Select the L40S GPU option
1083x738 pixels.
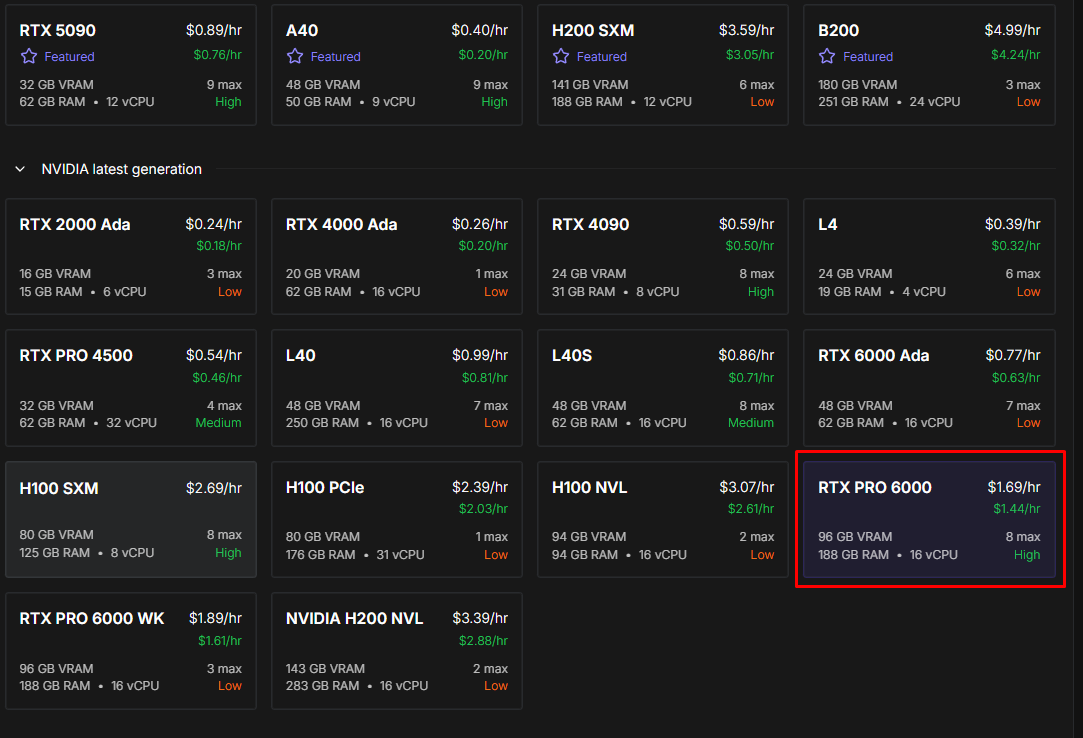(x=662, y=388)
